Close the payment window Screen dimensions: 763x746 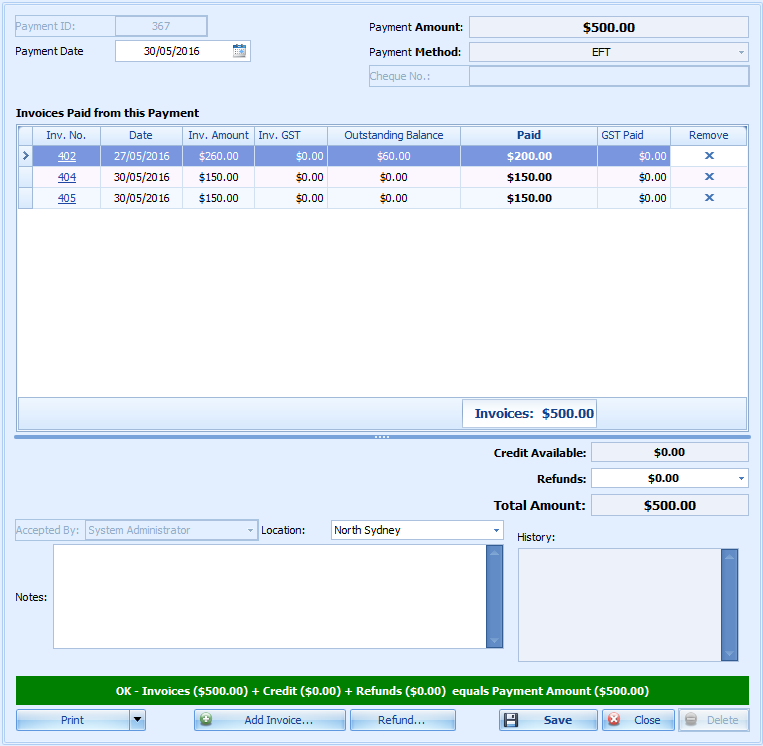pos(638,720)
